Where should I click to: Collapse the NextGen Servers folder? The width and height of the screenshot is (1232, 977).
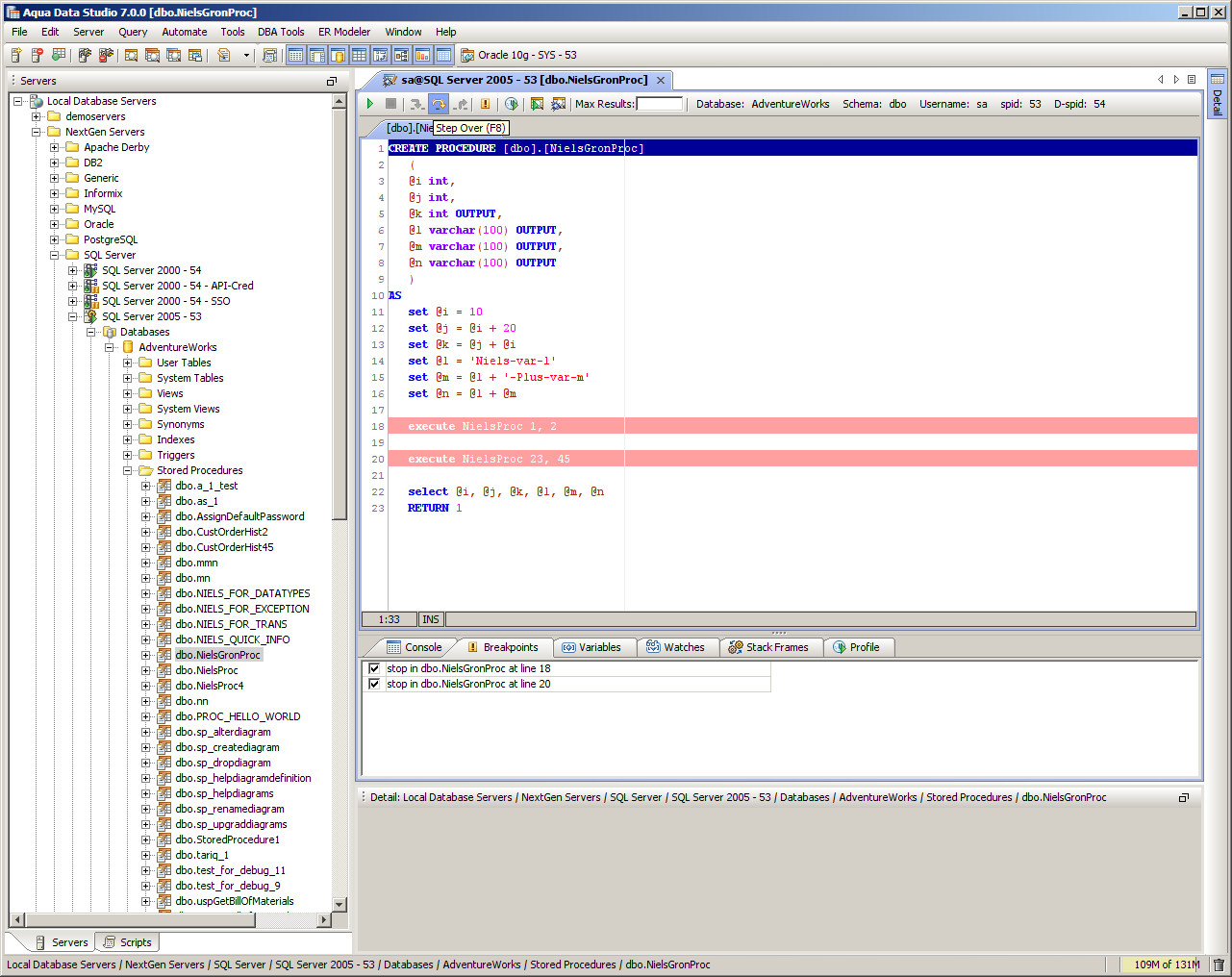[37, 132]
